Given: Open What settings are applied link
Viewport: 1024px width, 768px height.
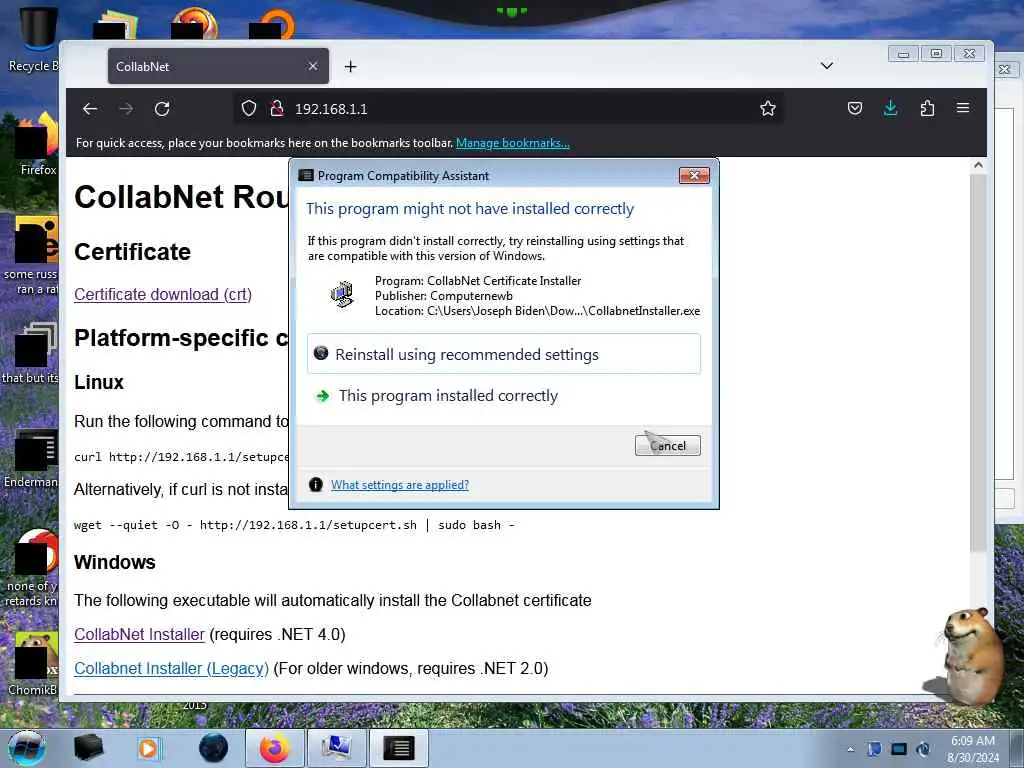Looking at the screenshot, I should tap(400, 485).
